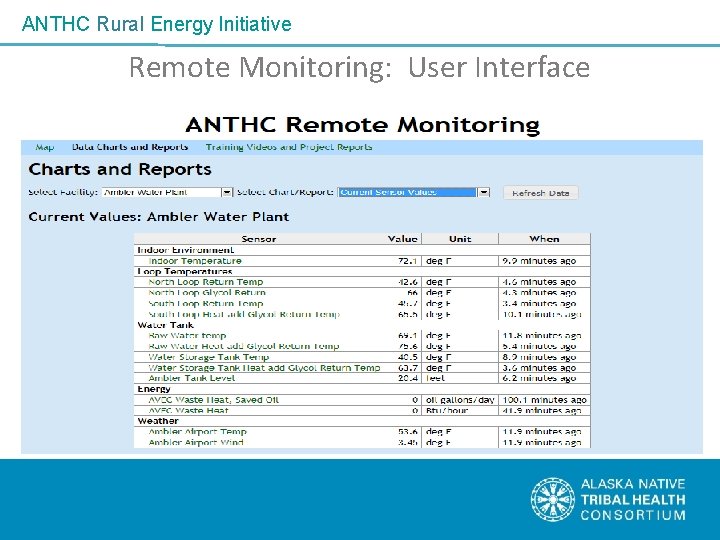Open the Ambler Airport Temp sensor link
Image resolution: width=720 pixels, height=540 pixels.
197,432
